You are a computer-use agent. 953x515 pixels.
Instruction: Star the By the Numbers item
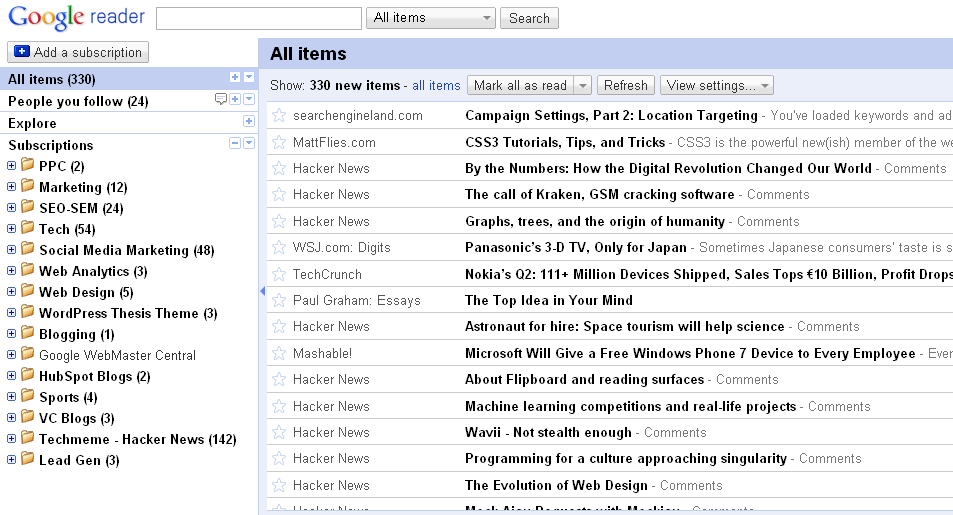coord(279,168)
